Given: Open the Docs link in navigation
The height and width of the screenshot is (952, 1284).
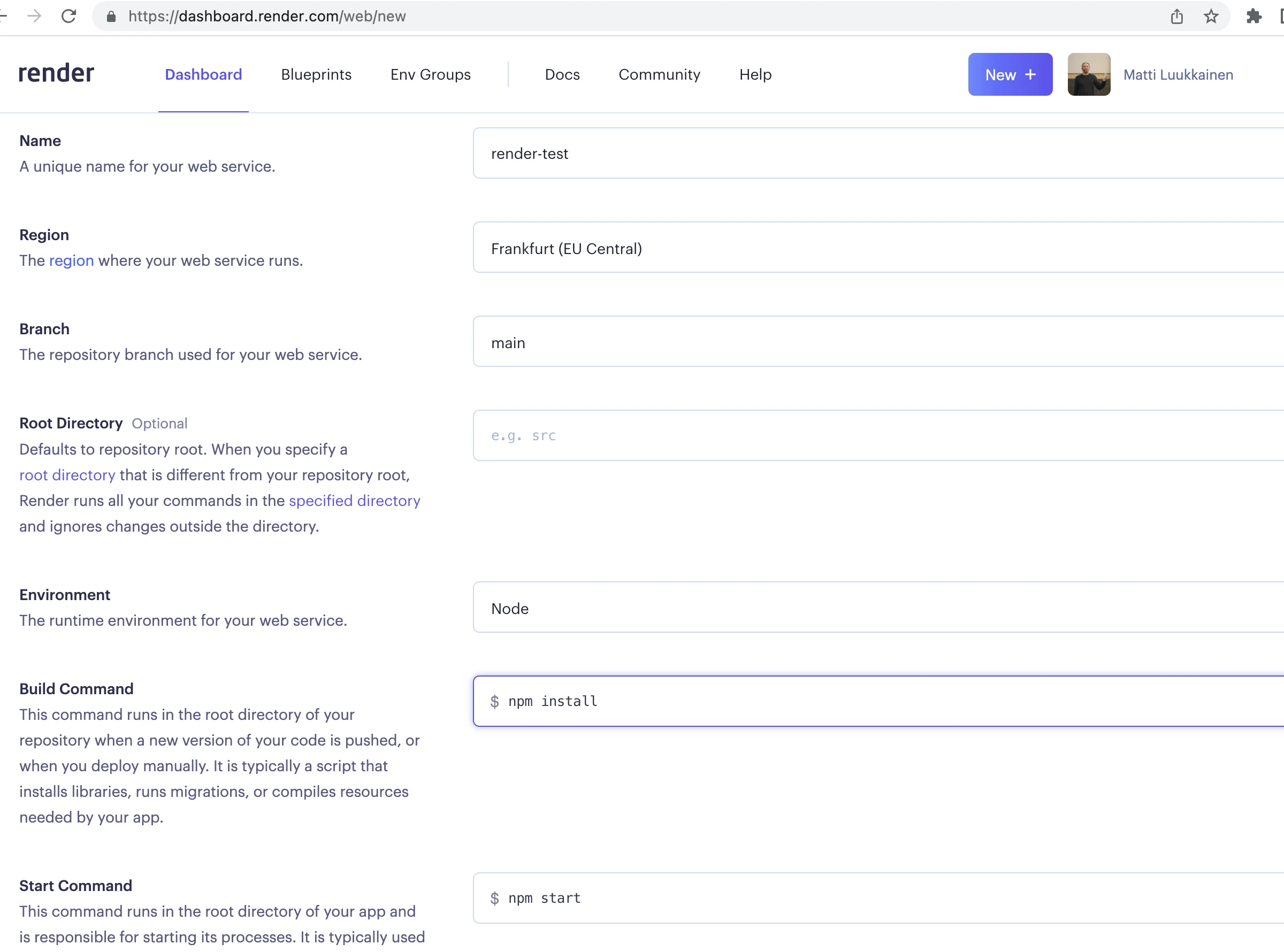Looking at the screenshot, I should (562, 74).
